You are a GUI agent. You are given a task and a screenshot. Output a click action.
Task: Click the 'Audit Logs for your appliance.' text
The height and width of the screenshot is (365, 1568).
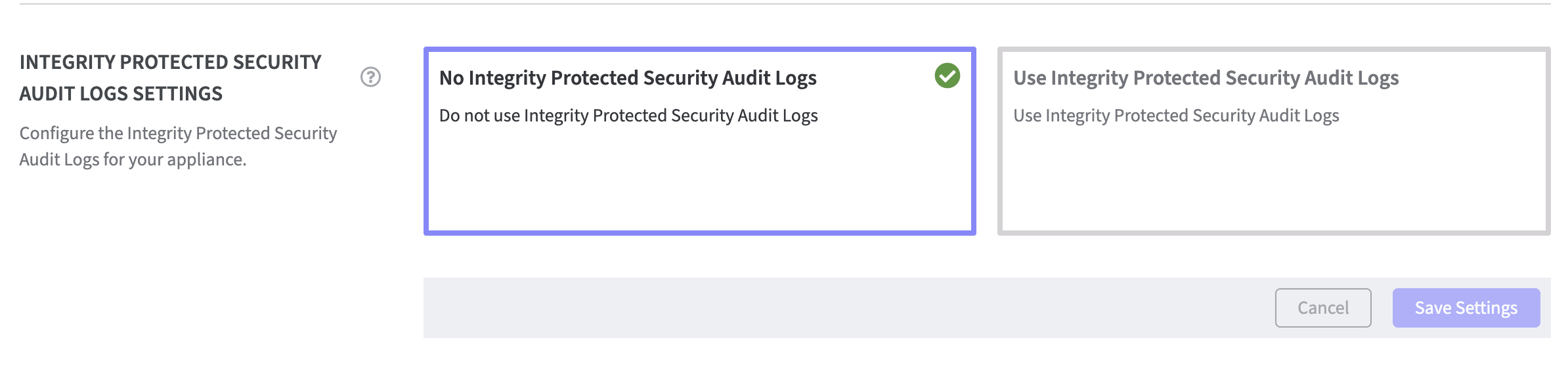(x=133, y=160)
